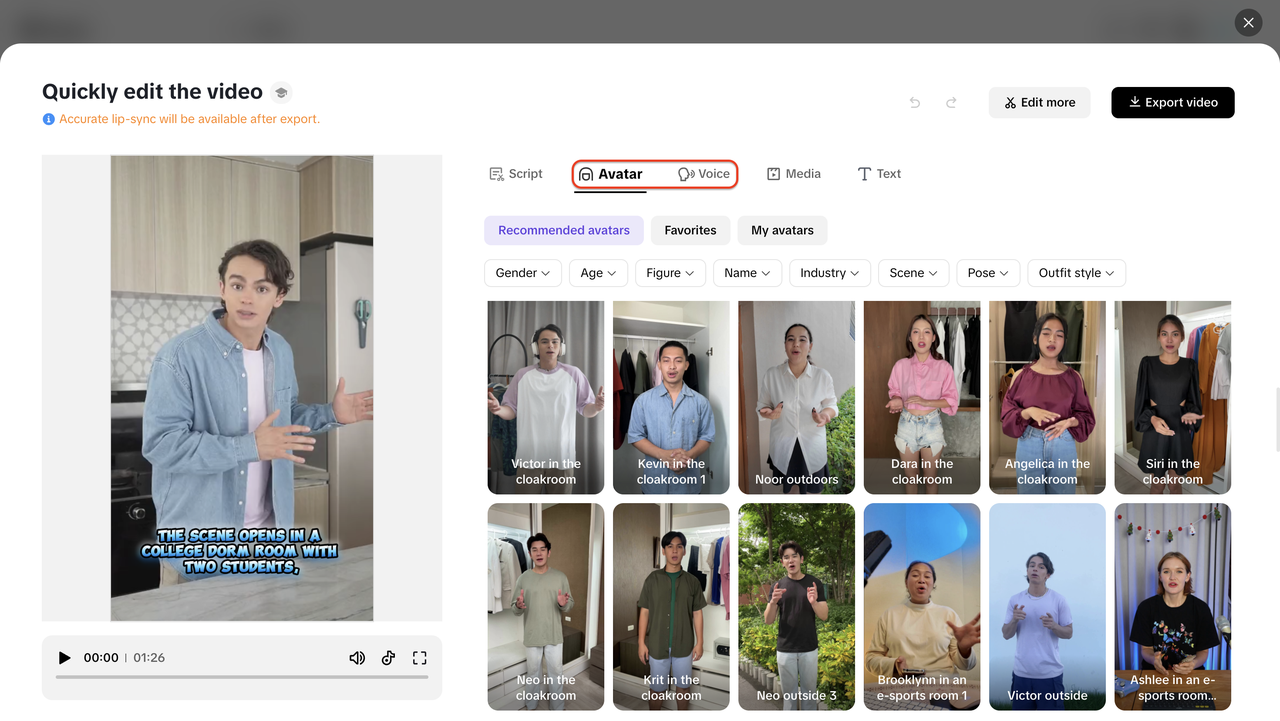Show My avatars list

click(x=782, y=230)
